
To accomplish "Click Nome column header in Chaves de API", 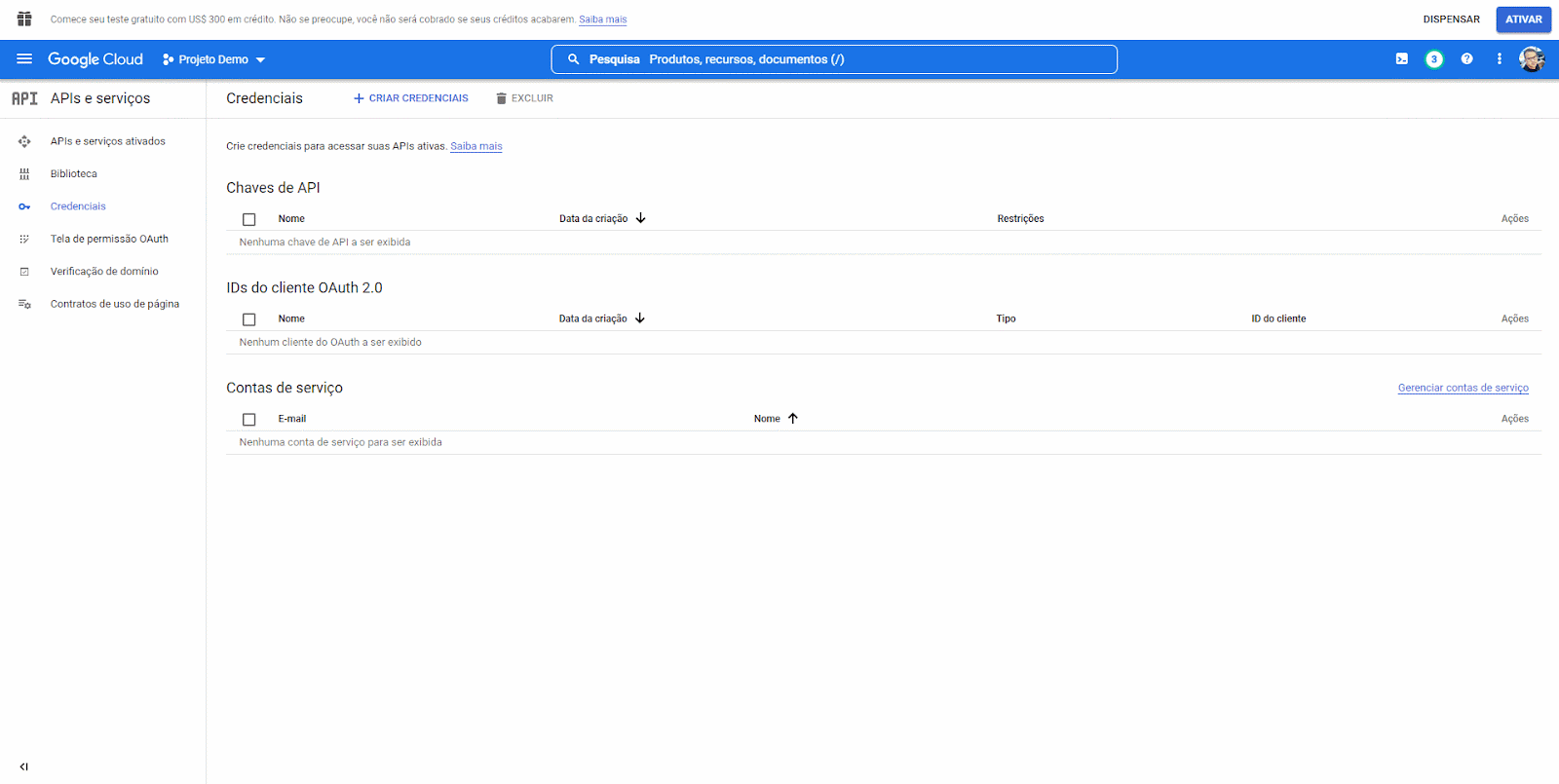I will coord(291,219).
